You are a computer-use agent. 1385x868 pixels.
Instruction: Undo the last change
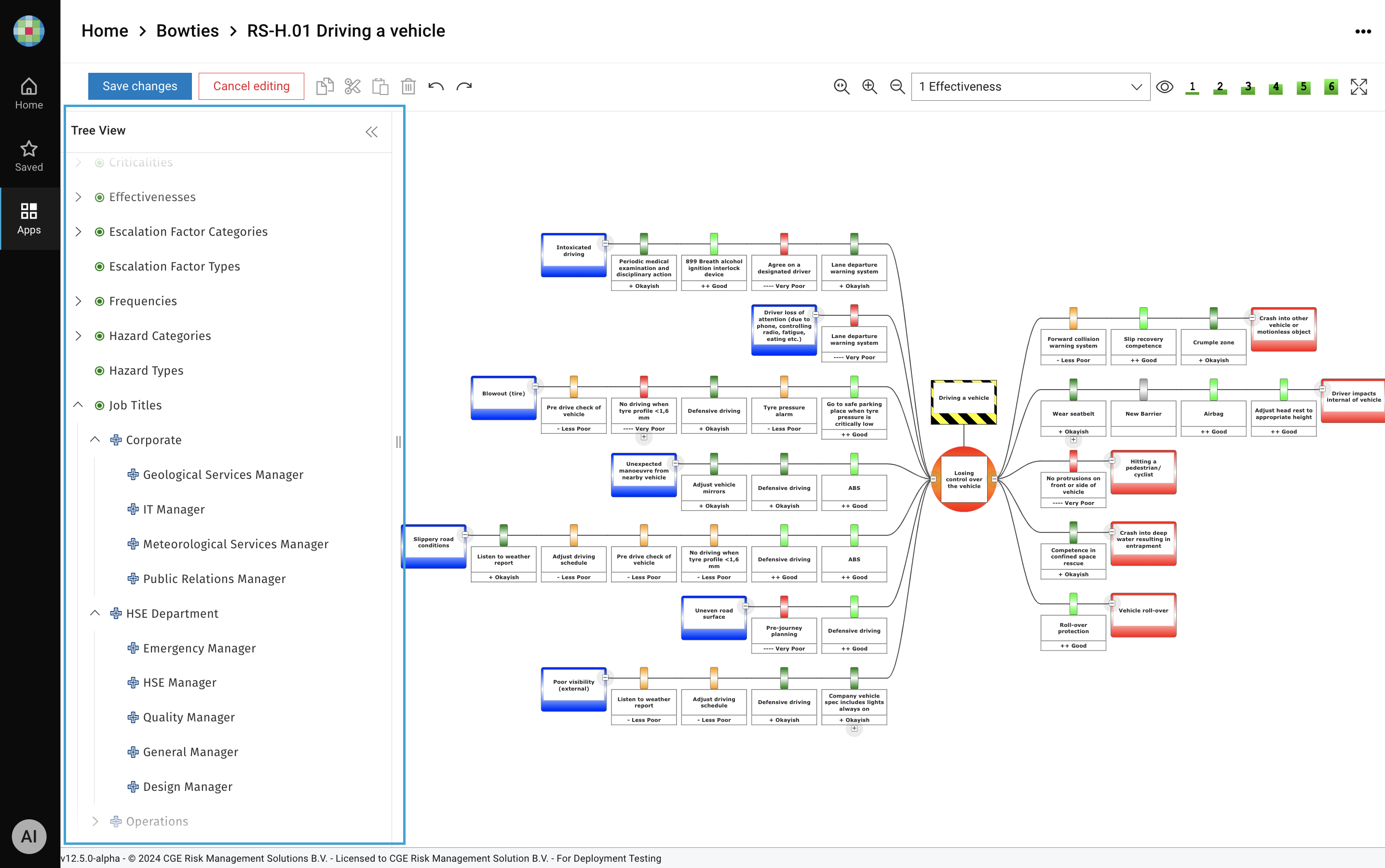pyautogui.click(x=436, y=87)
